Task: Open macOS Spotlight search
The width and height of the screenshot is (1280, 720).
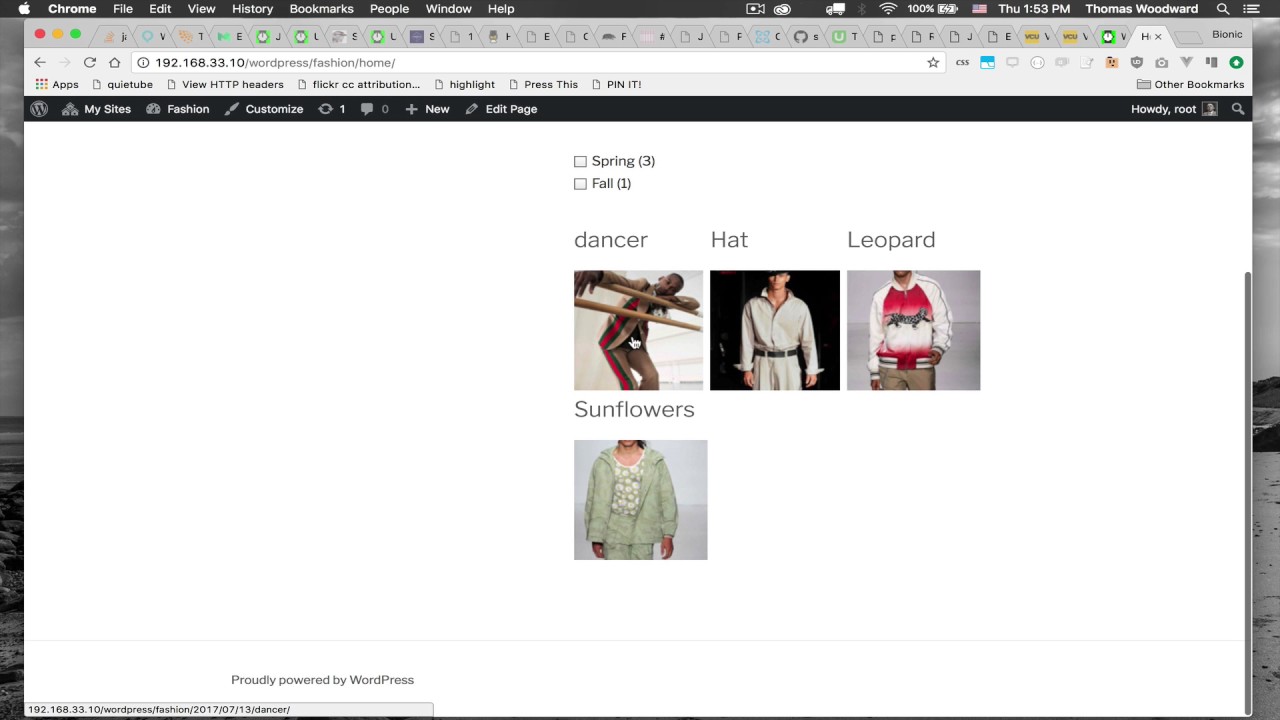Action: (x=1223, y=9)
